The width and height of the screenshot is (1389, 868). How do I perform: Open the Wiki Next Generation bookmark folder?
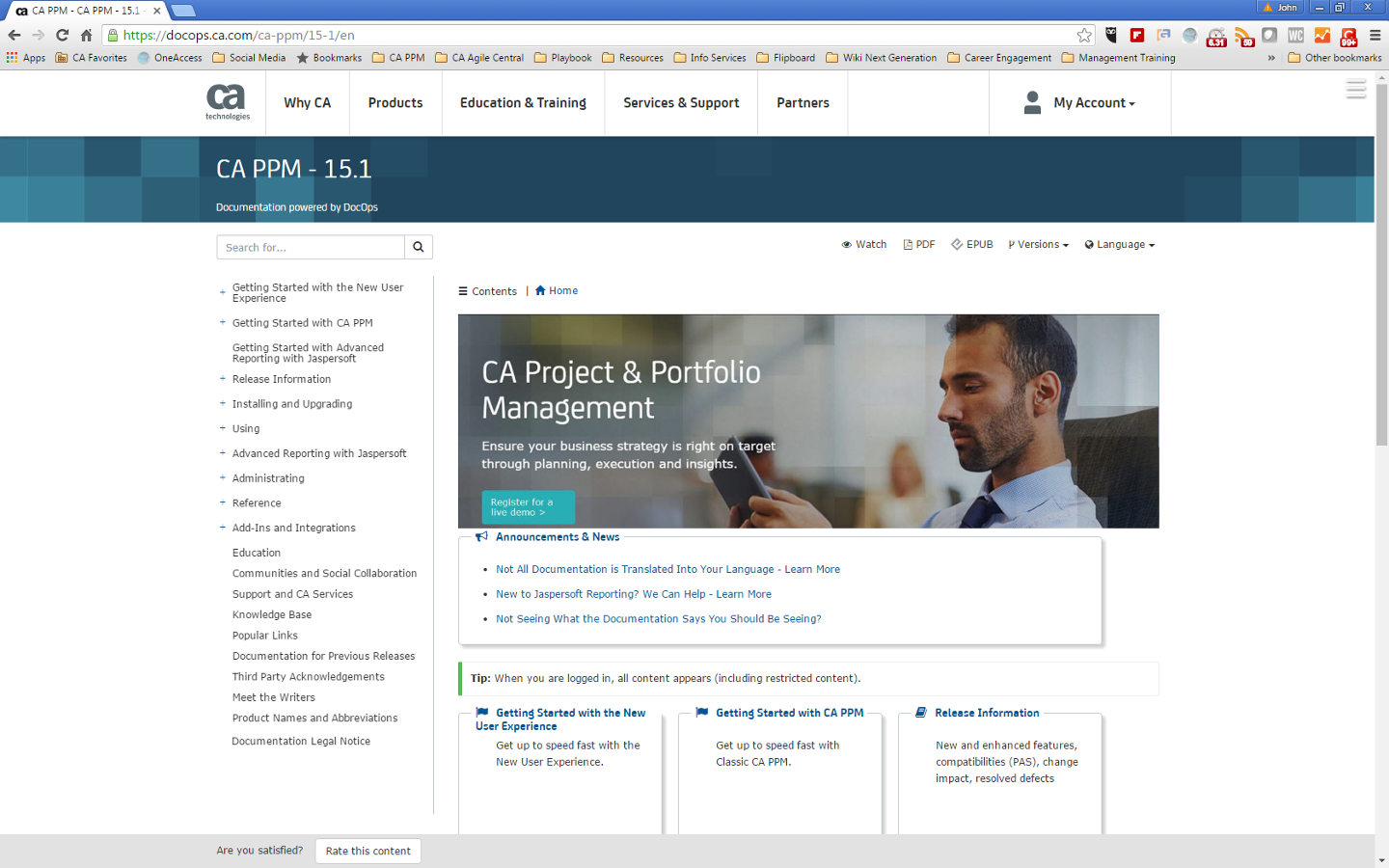coord(882,58)
